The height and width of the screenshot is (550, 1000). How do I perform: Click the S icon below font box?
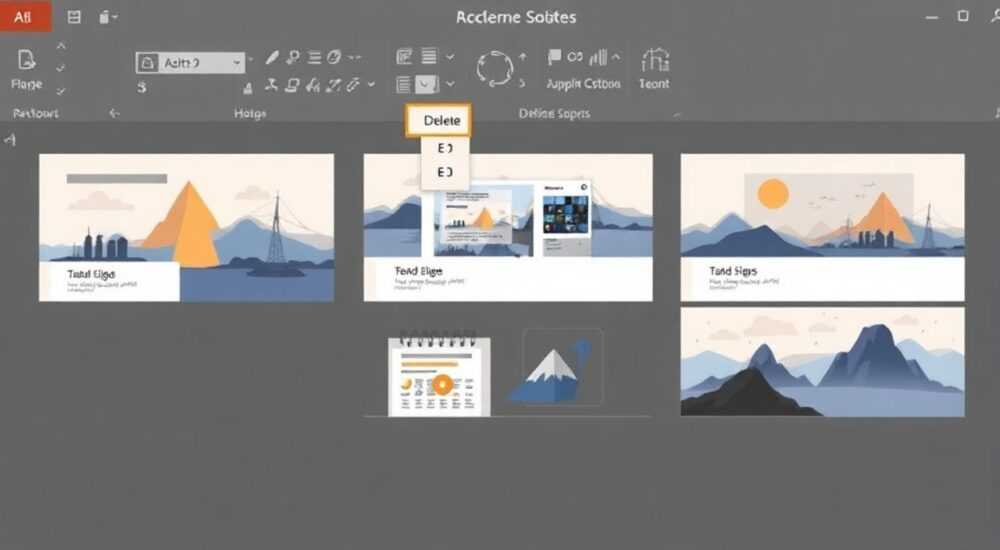(142, 87)
